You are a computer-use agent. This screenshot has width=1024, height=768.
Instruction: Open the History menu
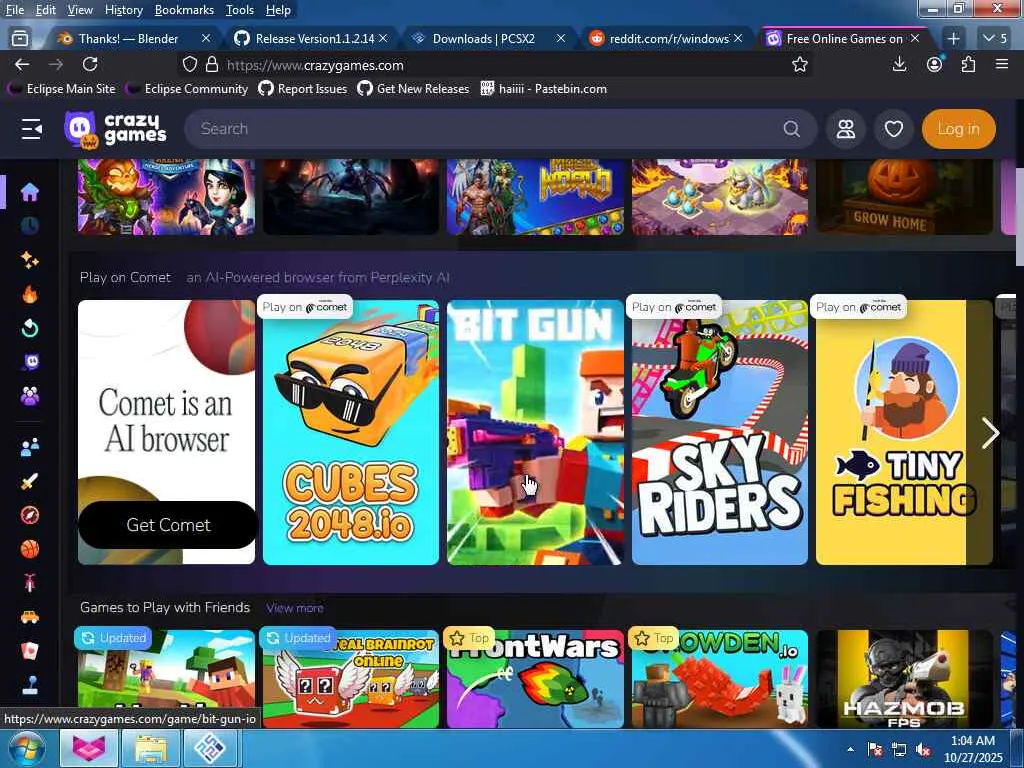[x=123, y=10]
